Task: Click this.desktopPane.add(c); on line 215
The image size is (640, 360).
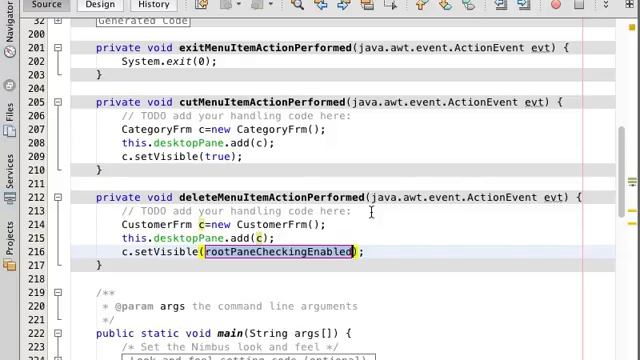Action: click(x=198, y=238)
